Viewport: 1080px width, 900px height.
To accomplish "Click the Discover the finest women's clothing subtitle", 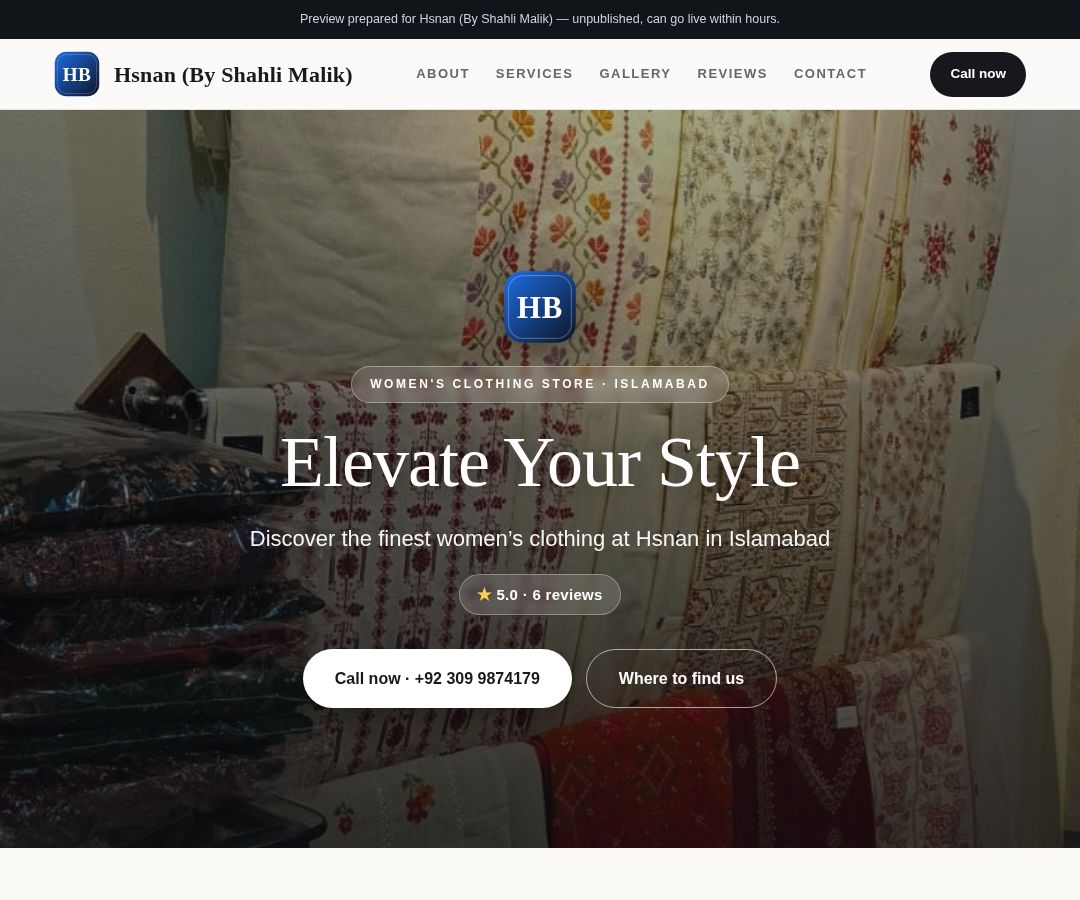I will click(x=539, y=538).
